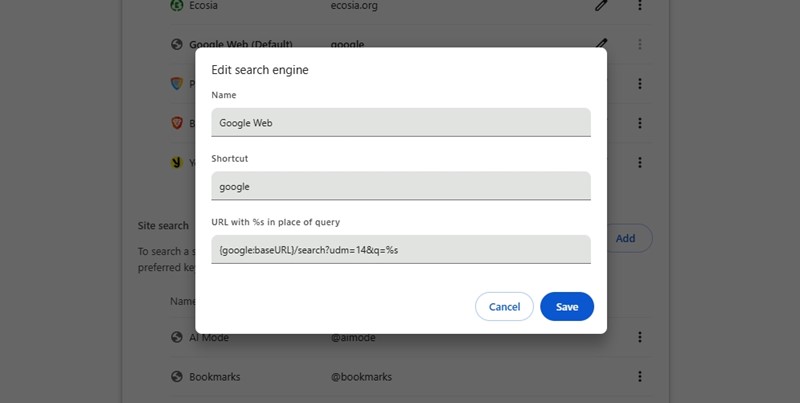Click the globe icon beside Google Web (Default)
This screenshot has width=800, height=403.
point(177,45)
